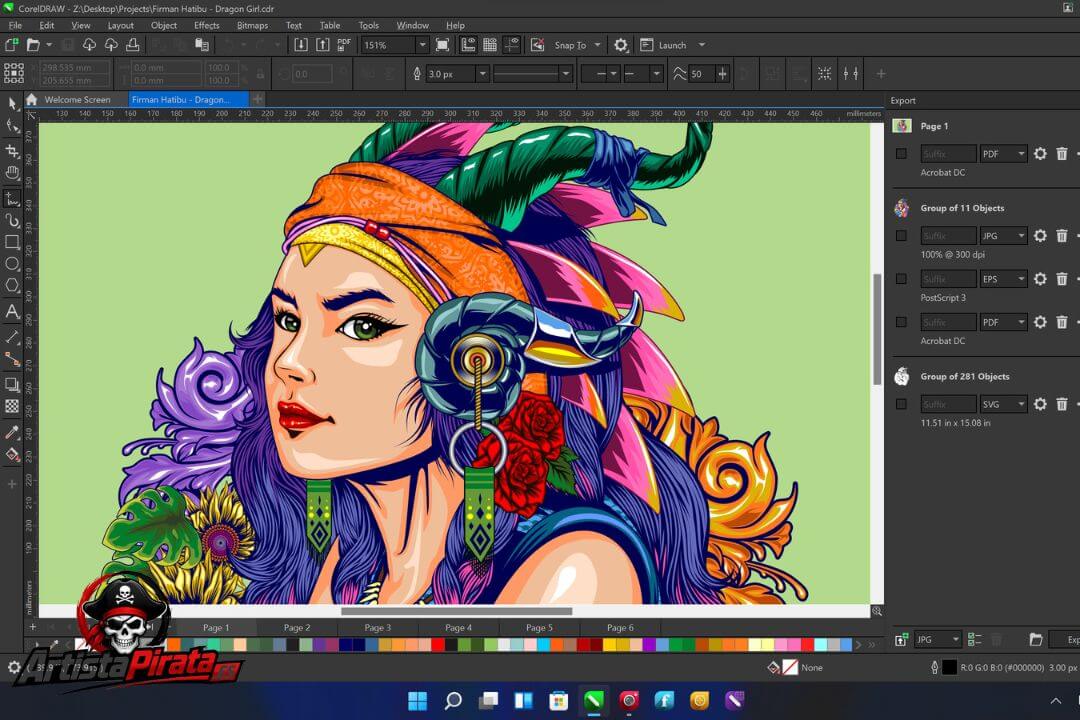Select the Shape edit tool
The width and height of the screenshot is (1080, 720).
(x=12, y=126)
